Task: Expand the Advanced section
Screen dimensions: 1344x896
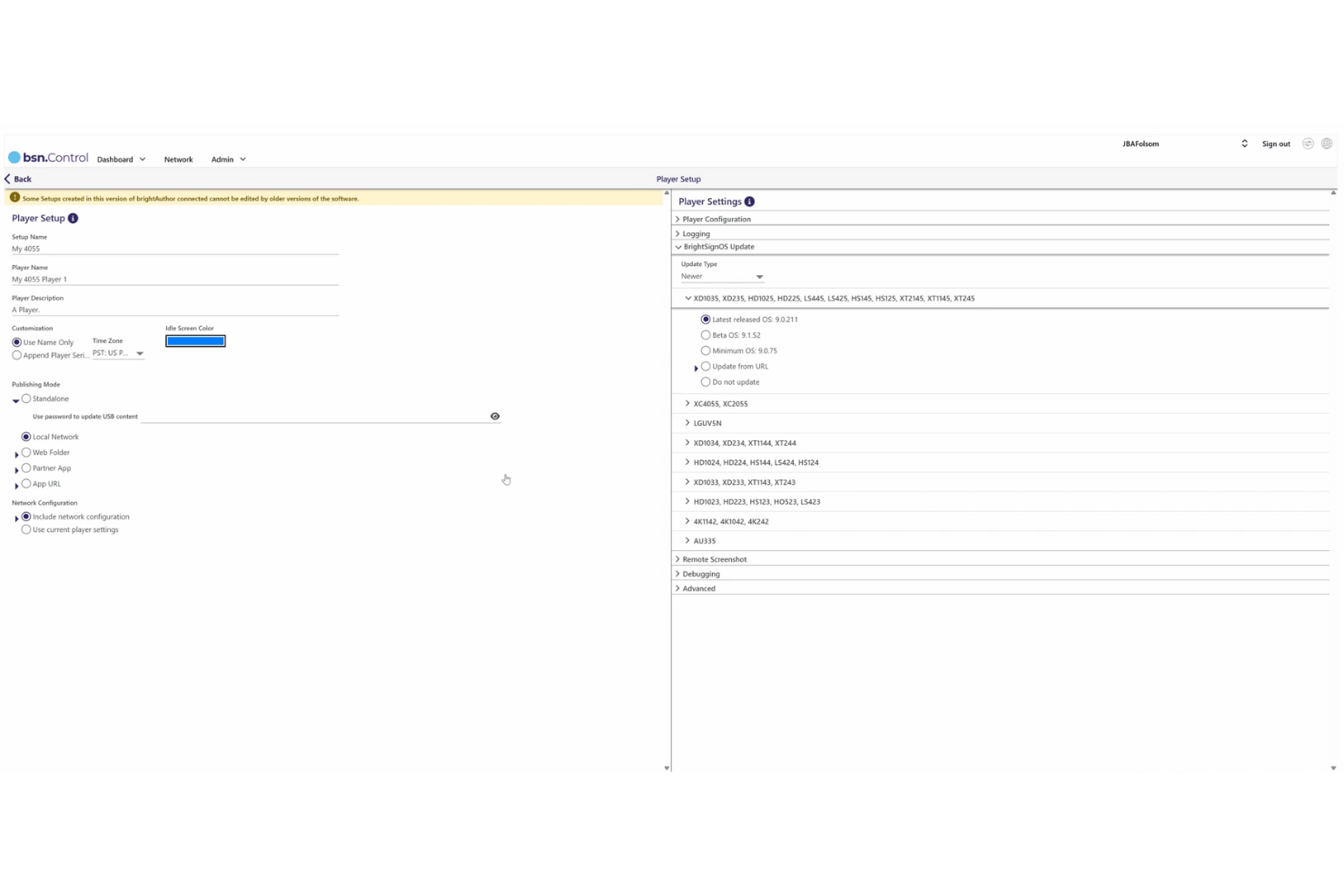Action: [677, 588]
